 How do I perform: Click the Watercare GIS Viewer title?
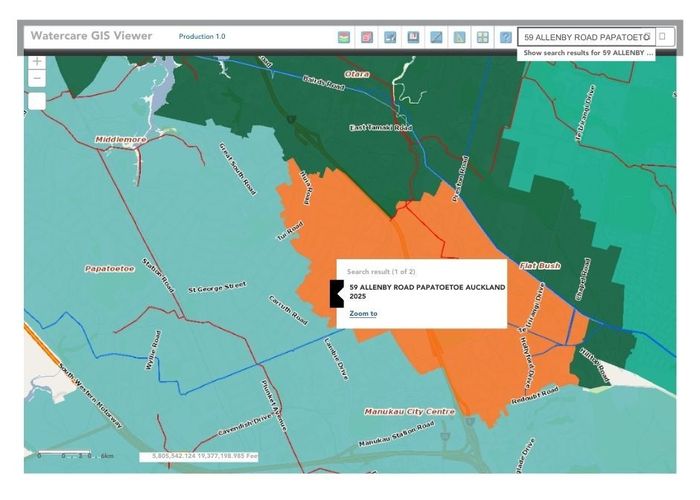(x=91, y=36)
